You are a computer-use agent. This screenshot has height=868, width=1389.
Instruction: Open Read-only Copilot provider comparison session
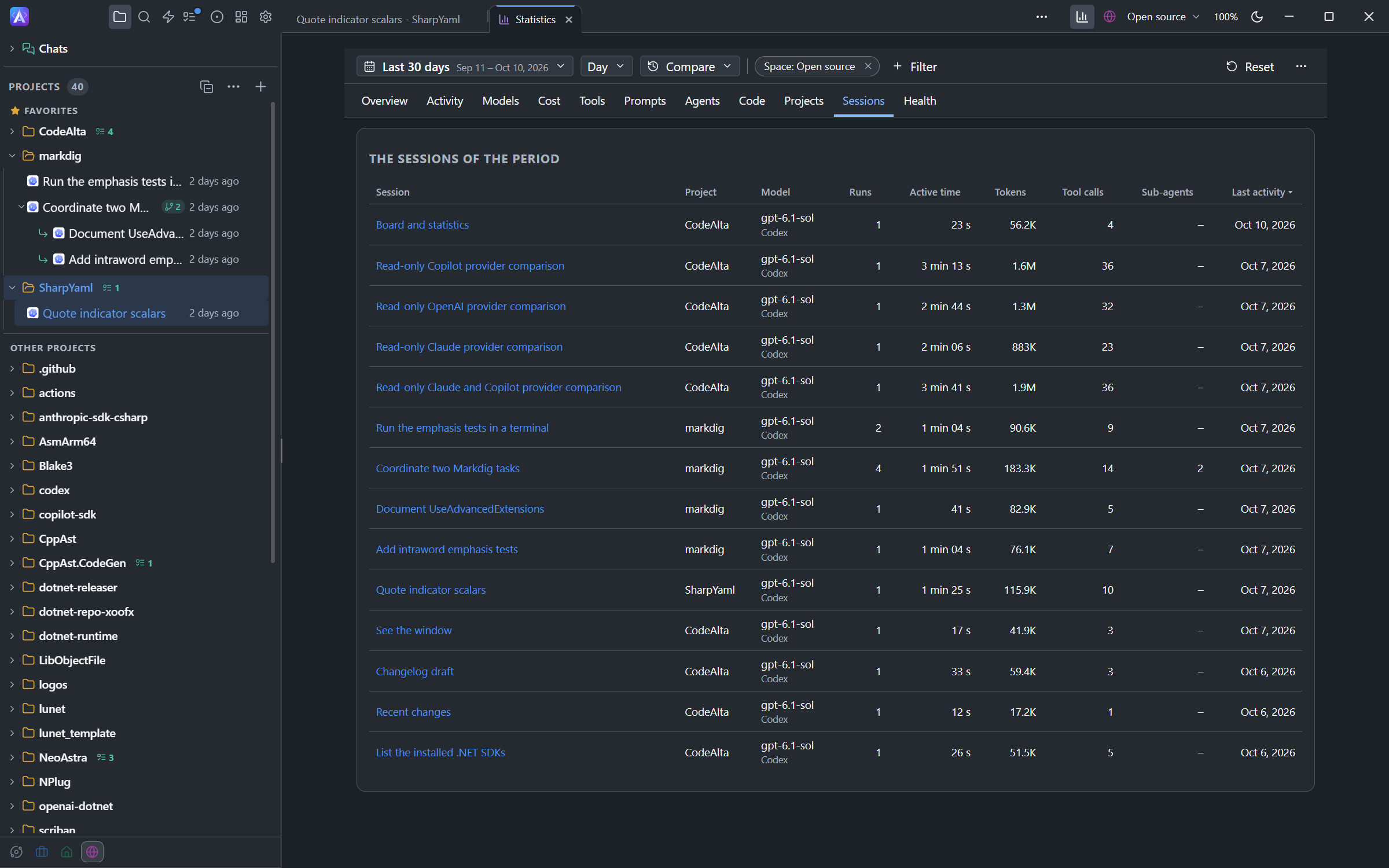470,266
